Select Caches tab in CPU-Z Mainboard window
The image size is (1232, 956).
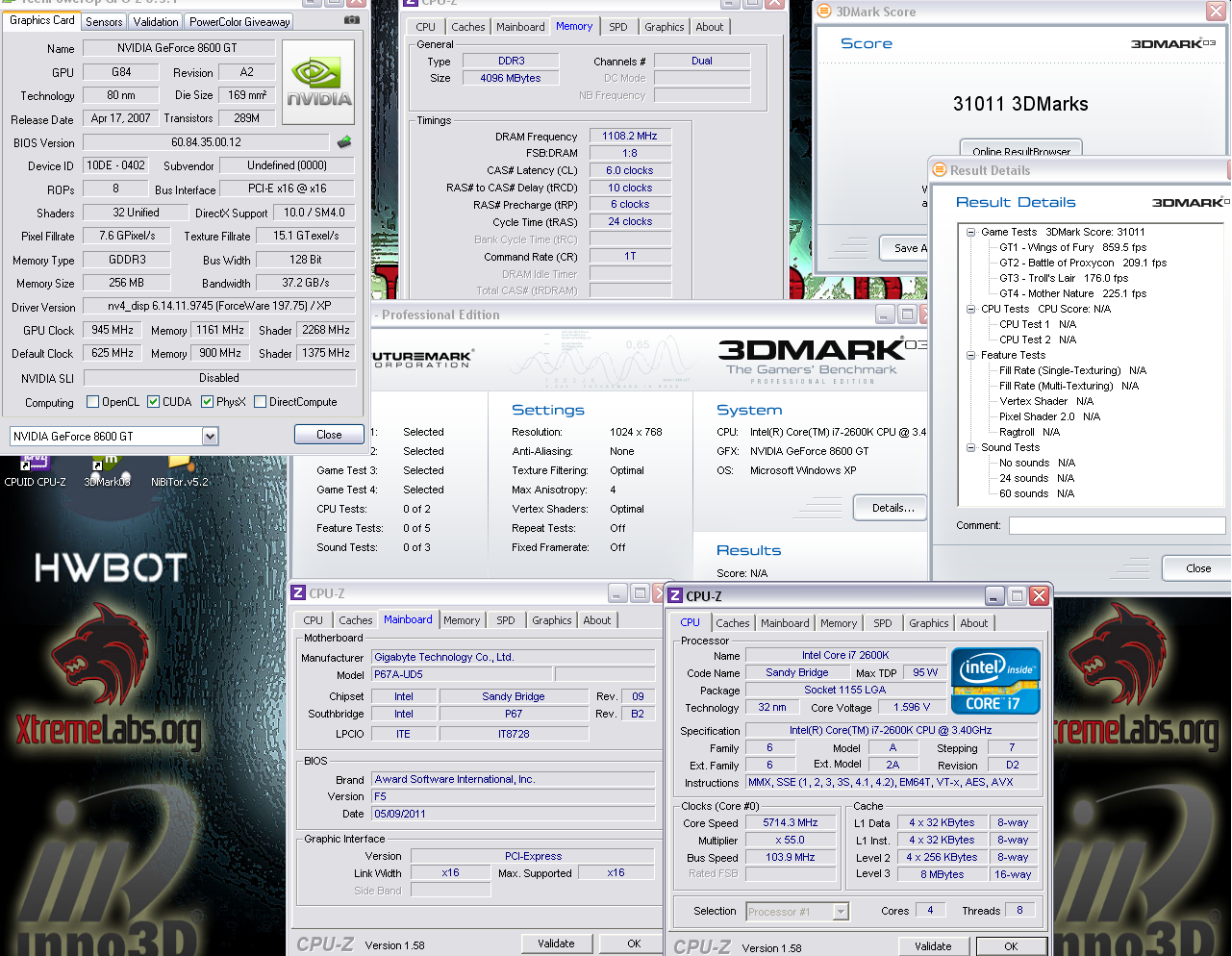click(x=355, y=620)
